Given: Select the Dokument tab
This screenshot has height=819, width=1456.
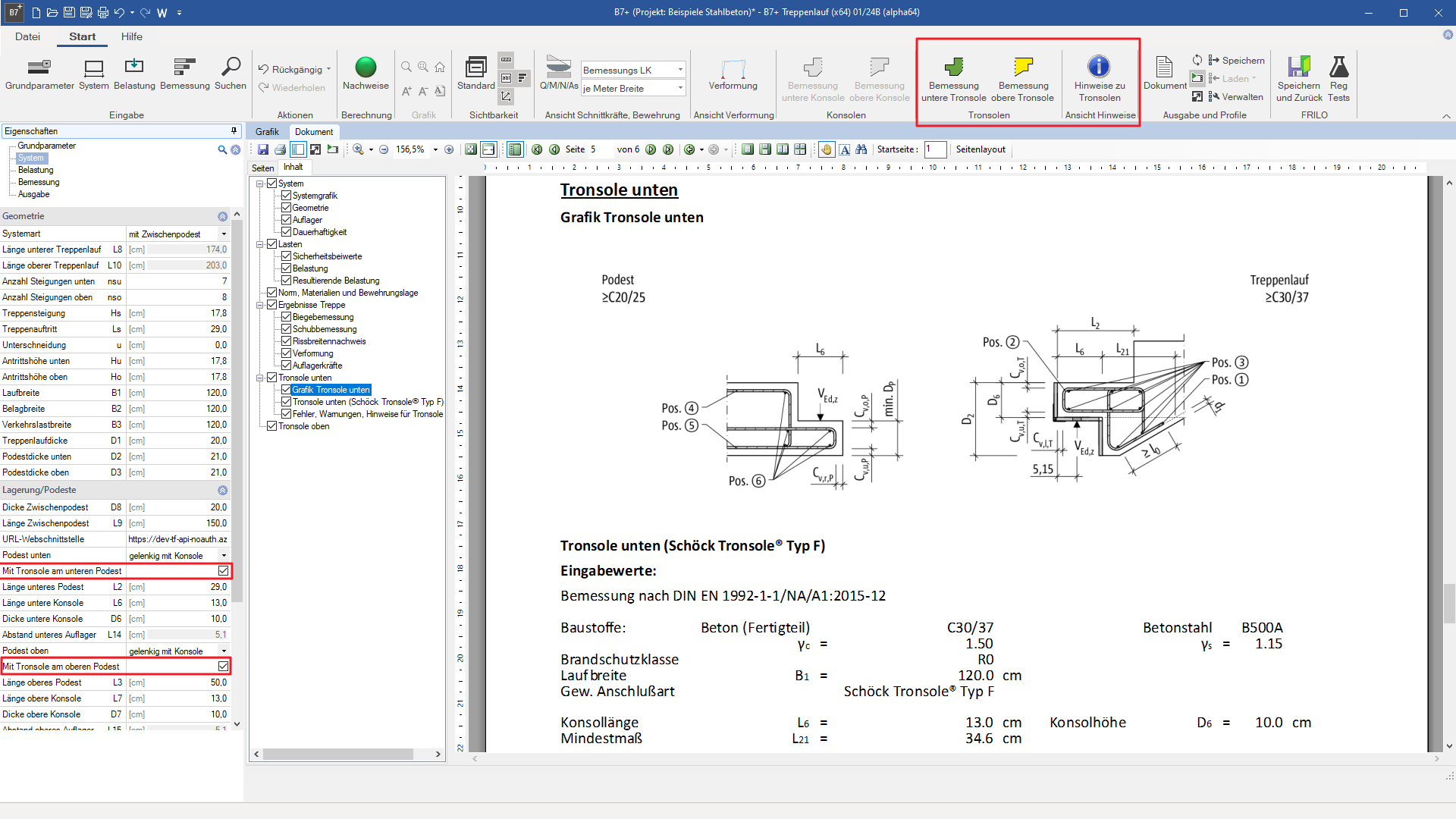Looking at the screenshot, I should coord(313,132).
